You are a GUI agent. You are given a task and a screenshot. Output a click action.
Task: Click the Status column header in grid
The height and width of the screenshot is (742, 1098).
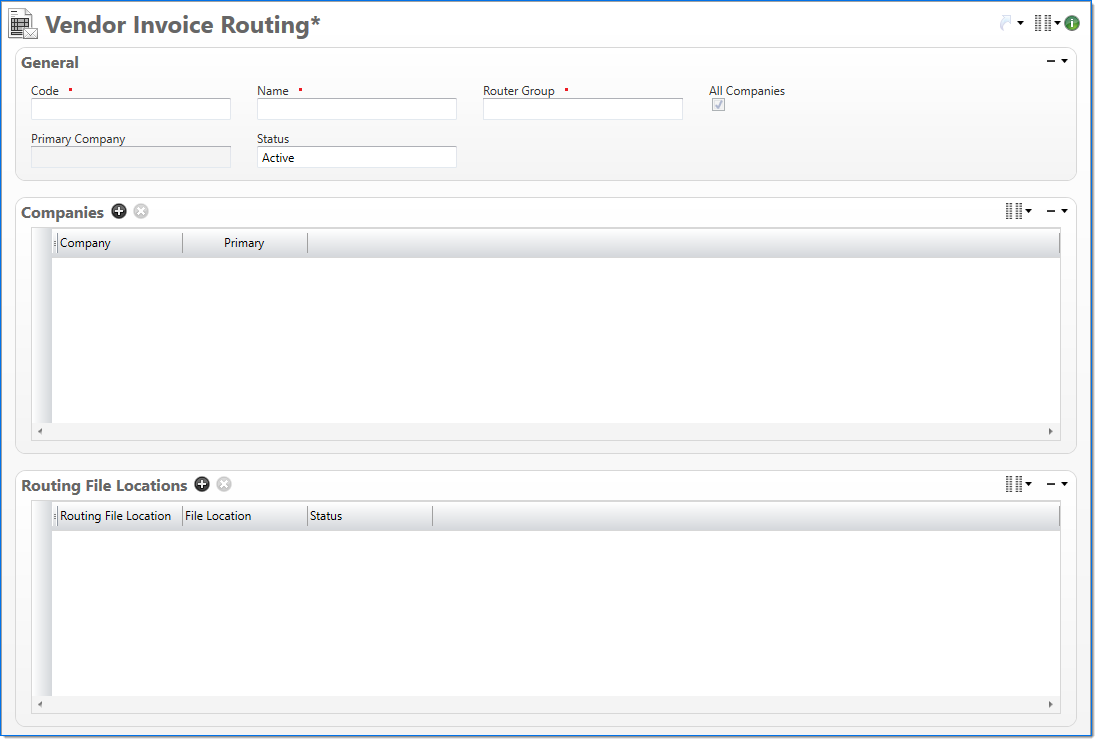click(368, 516)
